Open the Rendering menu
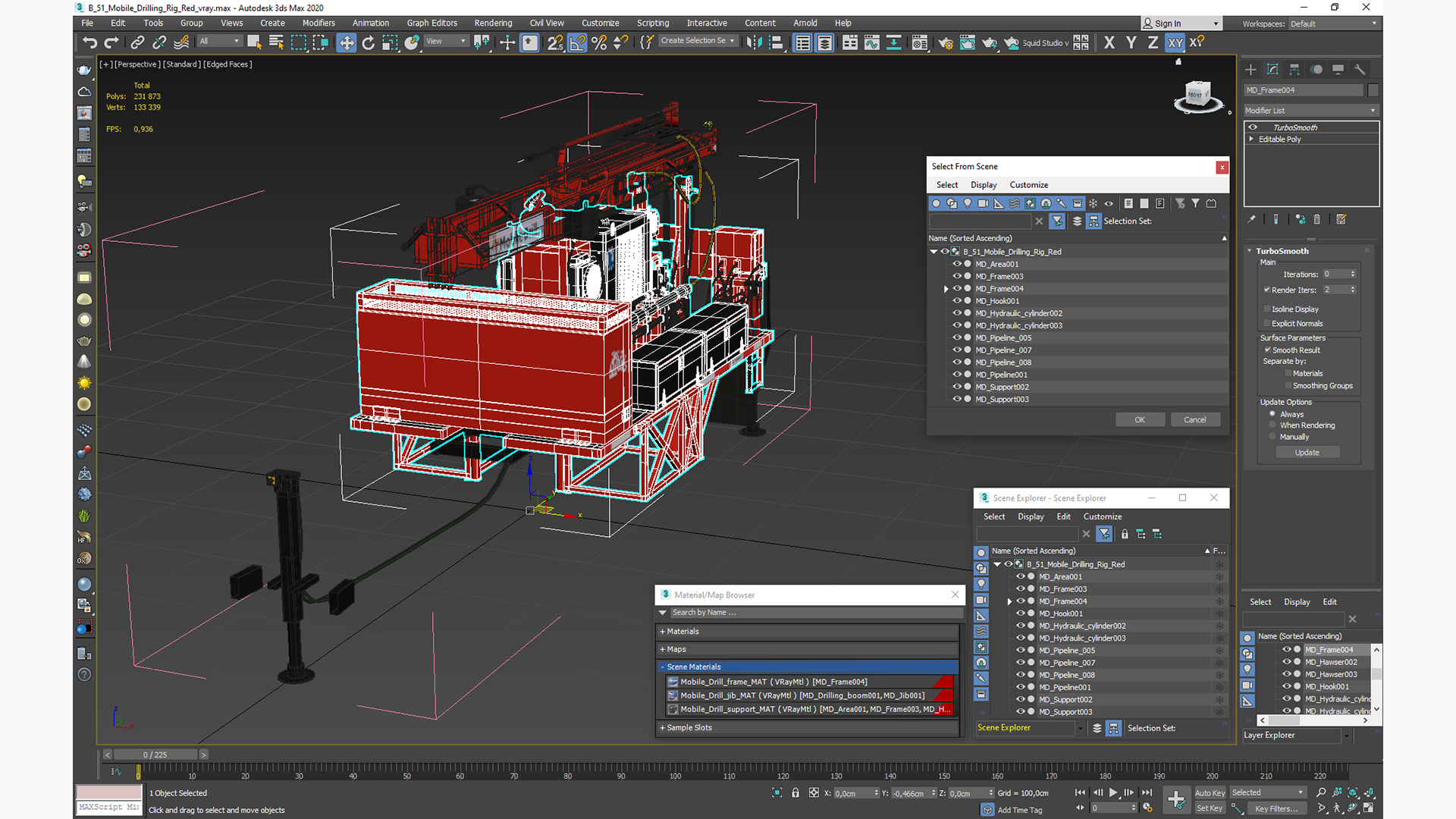The height and width of the screenshot is (819, 1456). tap(493, 23)
